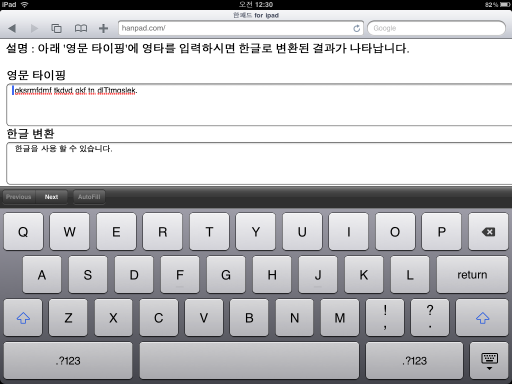The image size is (512, 384).
Task: Tap the W key
Action: 70,232
